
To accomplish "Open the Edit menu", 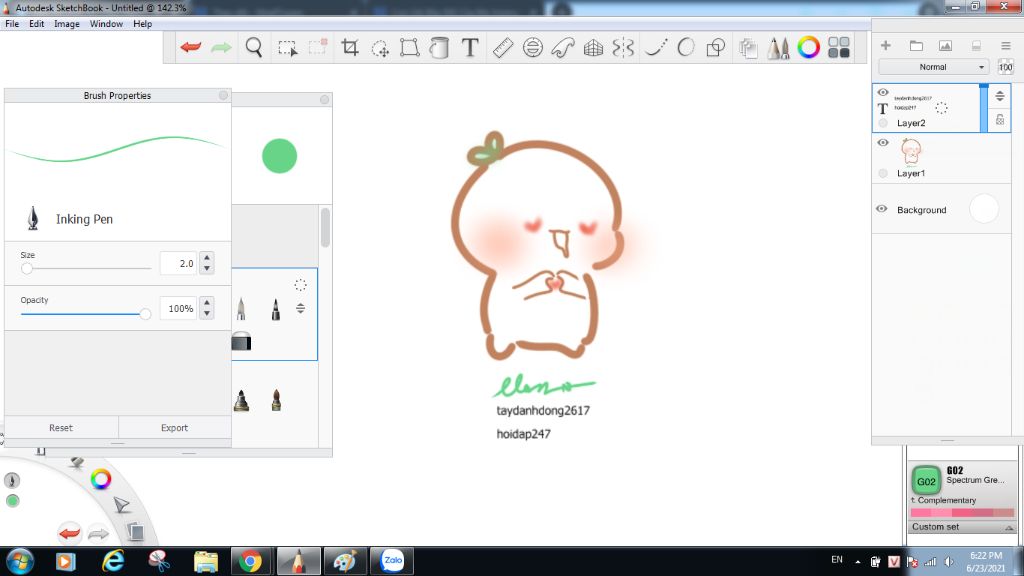I will click(37, 24).
